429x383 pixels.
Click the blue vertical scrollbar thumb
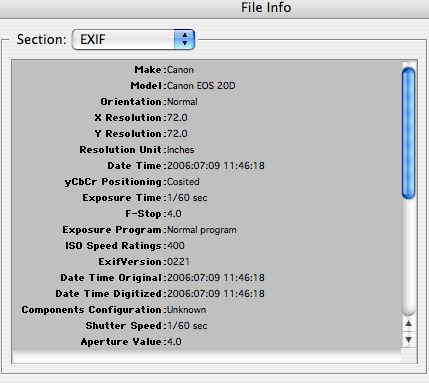click(408, 133)
